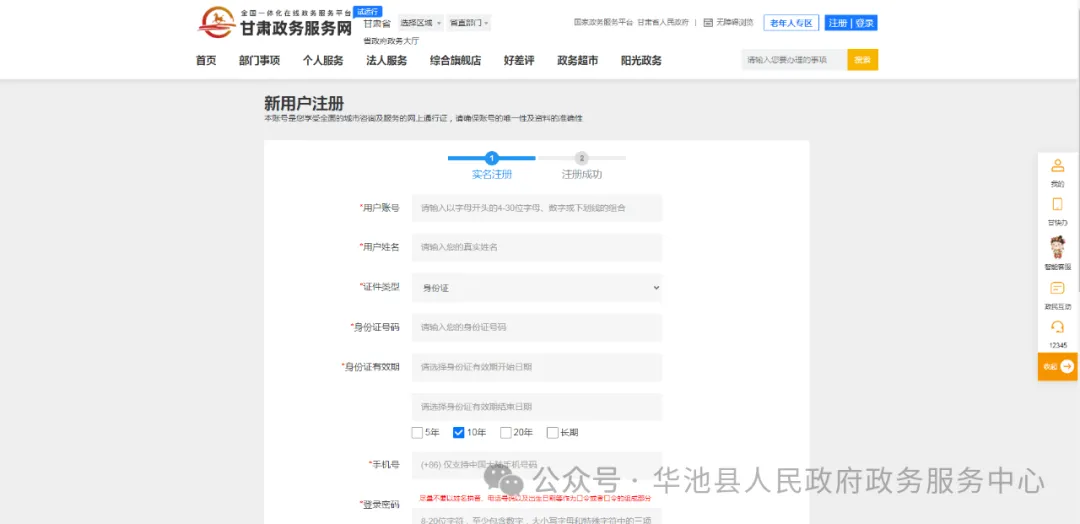Screen dimensions: 1080x524
Task: Open the 选择区域 region dropdown
Action: coord(421,23)
